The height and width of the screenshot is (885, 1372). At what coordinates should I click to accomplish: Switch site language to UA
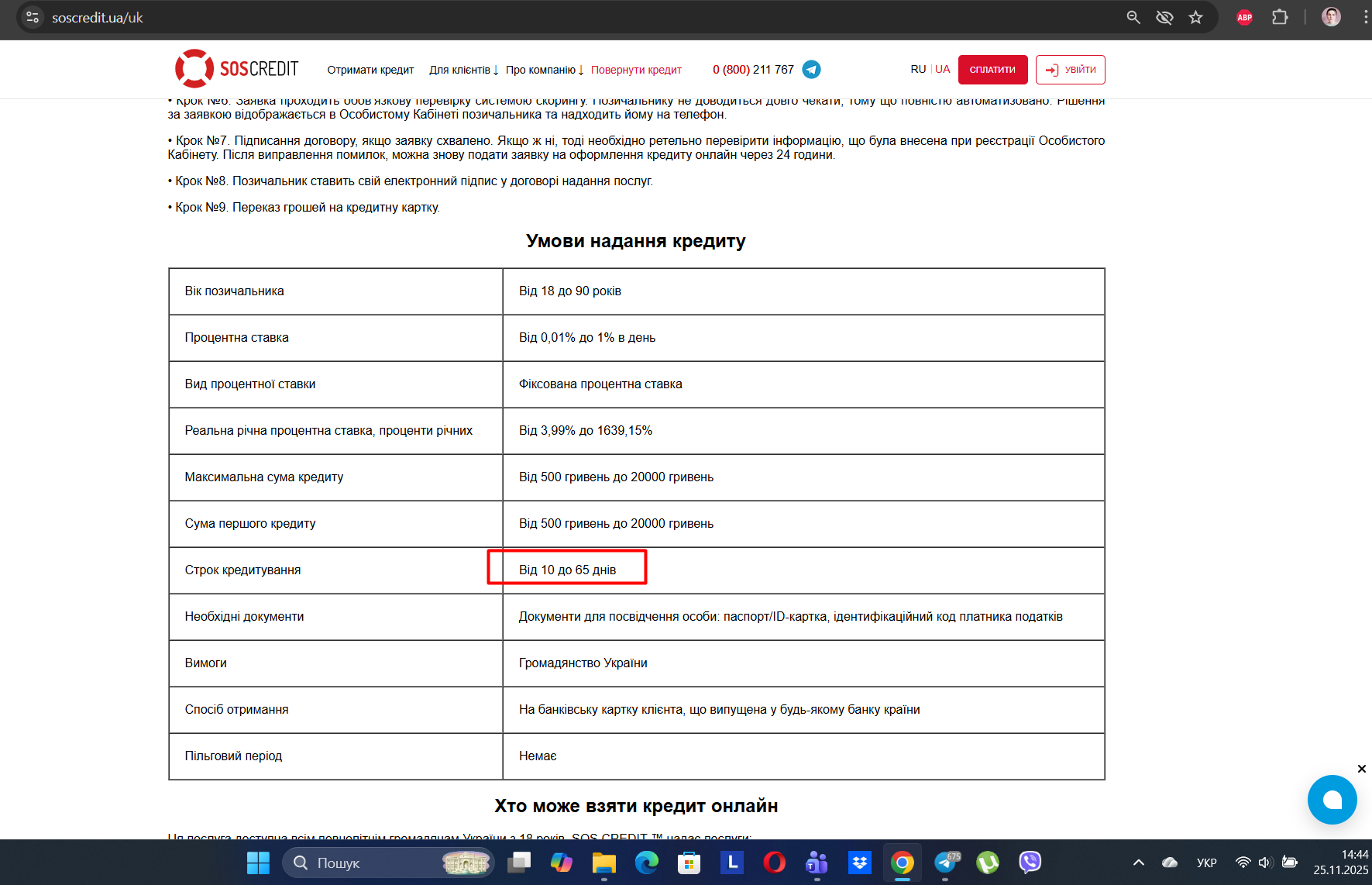[x=942, y=69]
